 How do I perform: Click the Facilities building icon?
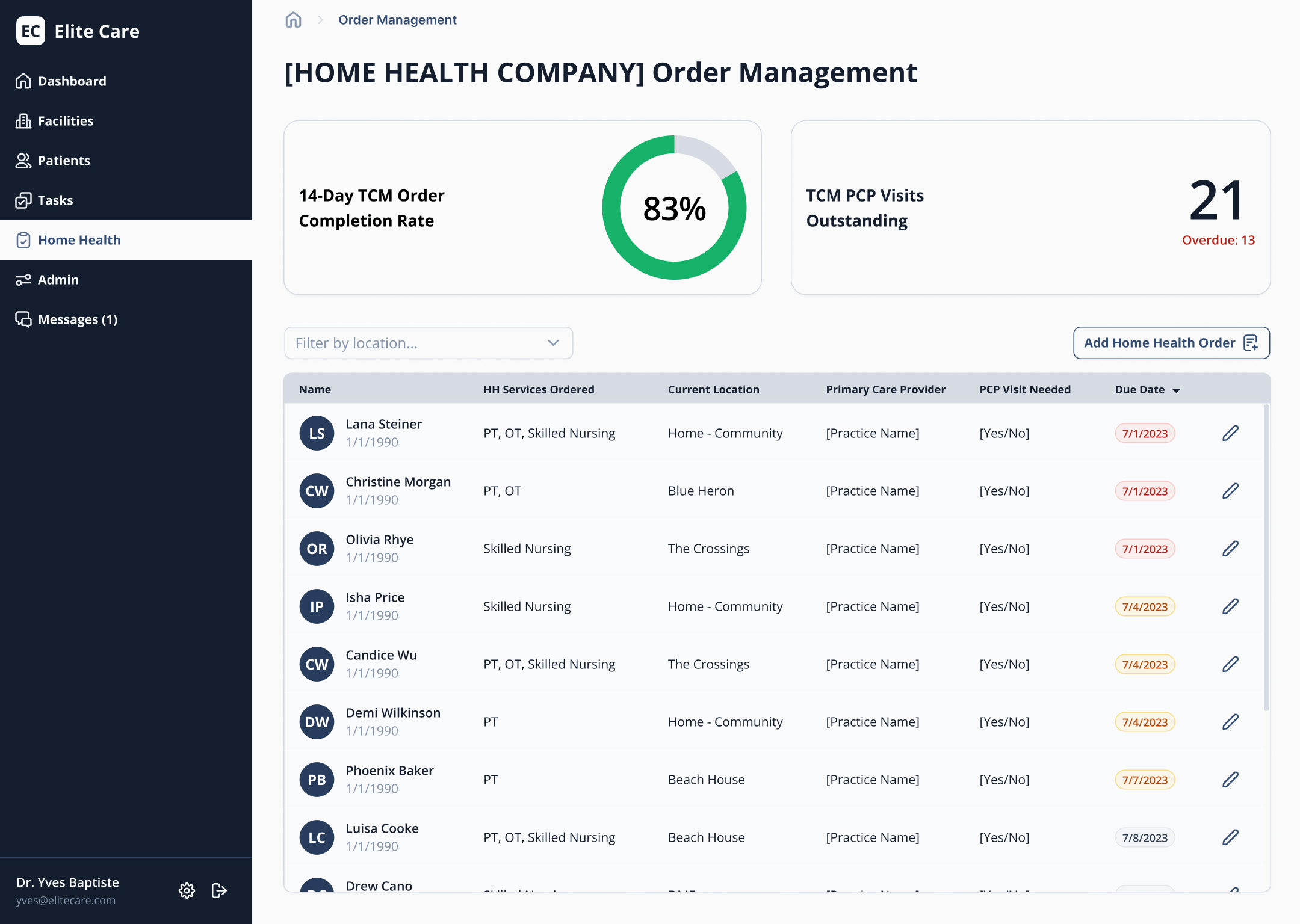[x=23, y=120]
